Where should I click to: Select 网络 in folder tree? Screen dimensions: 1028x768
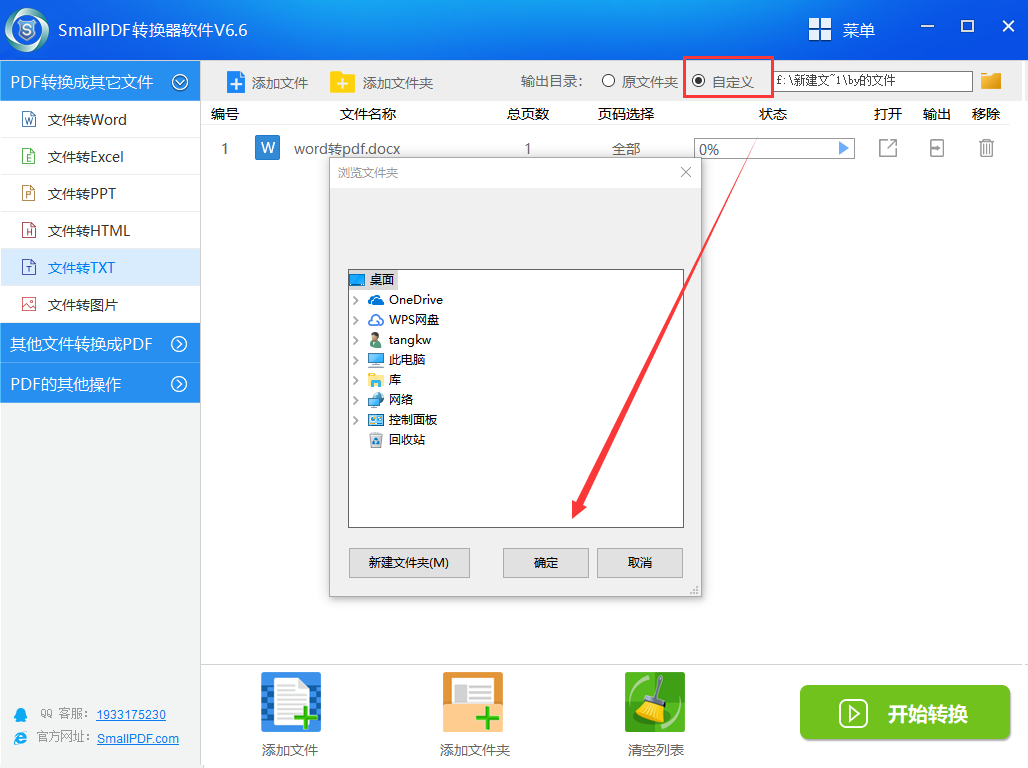click(401, 400)
